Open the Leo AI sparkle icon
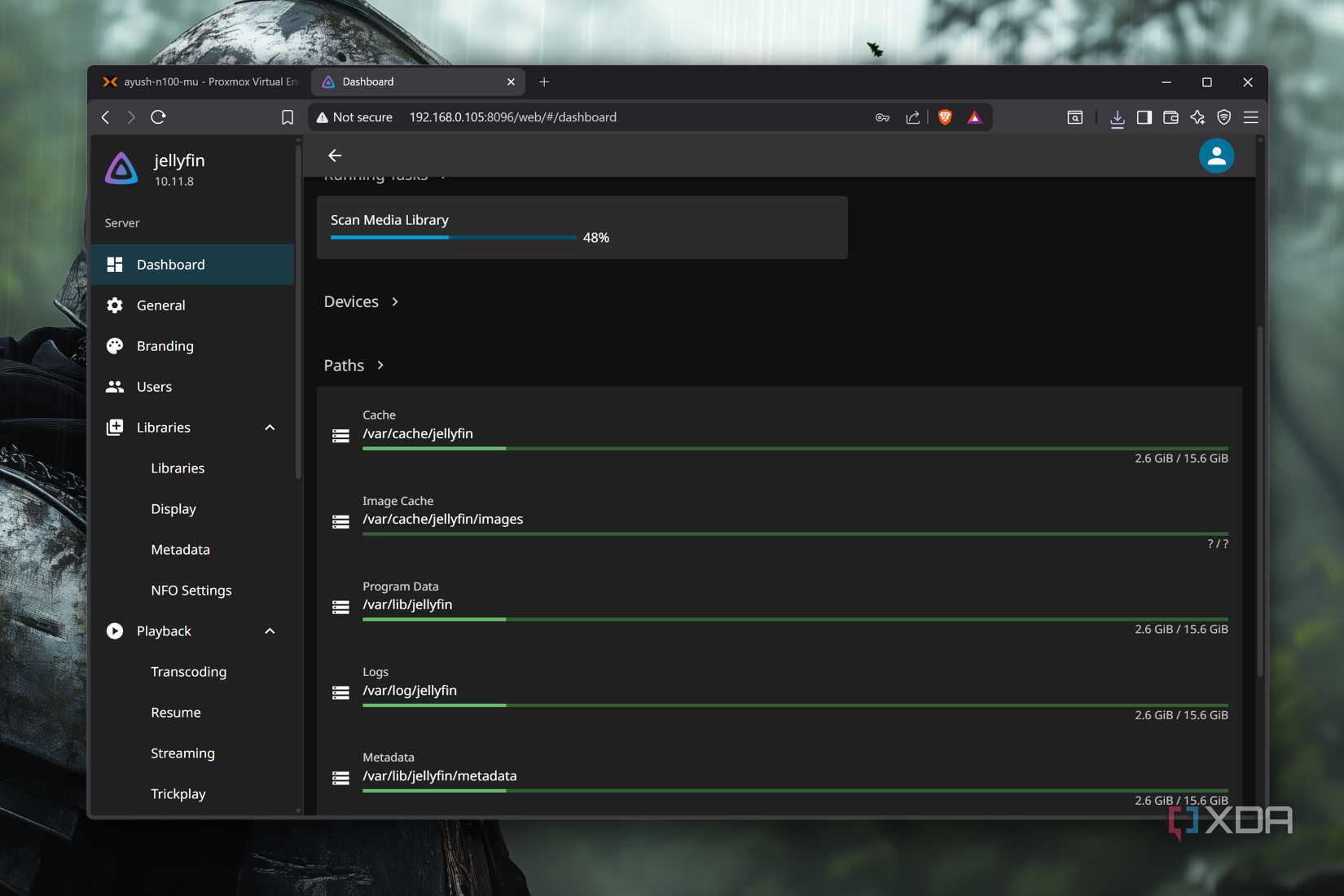This screenshot has height=896, width=1344. pyautogui.click(x=1197, y=117)
